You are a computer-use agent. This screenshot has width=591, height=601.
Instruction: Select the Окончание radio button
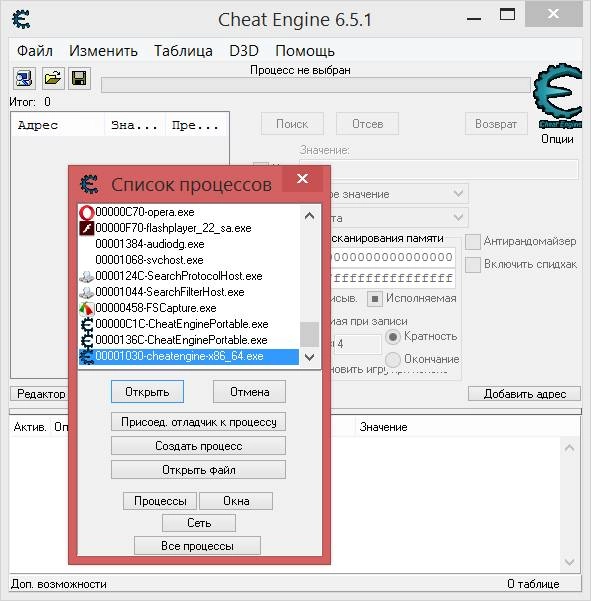click(392, 360)
